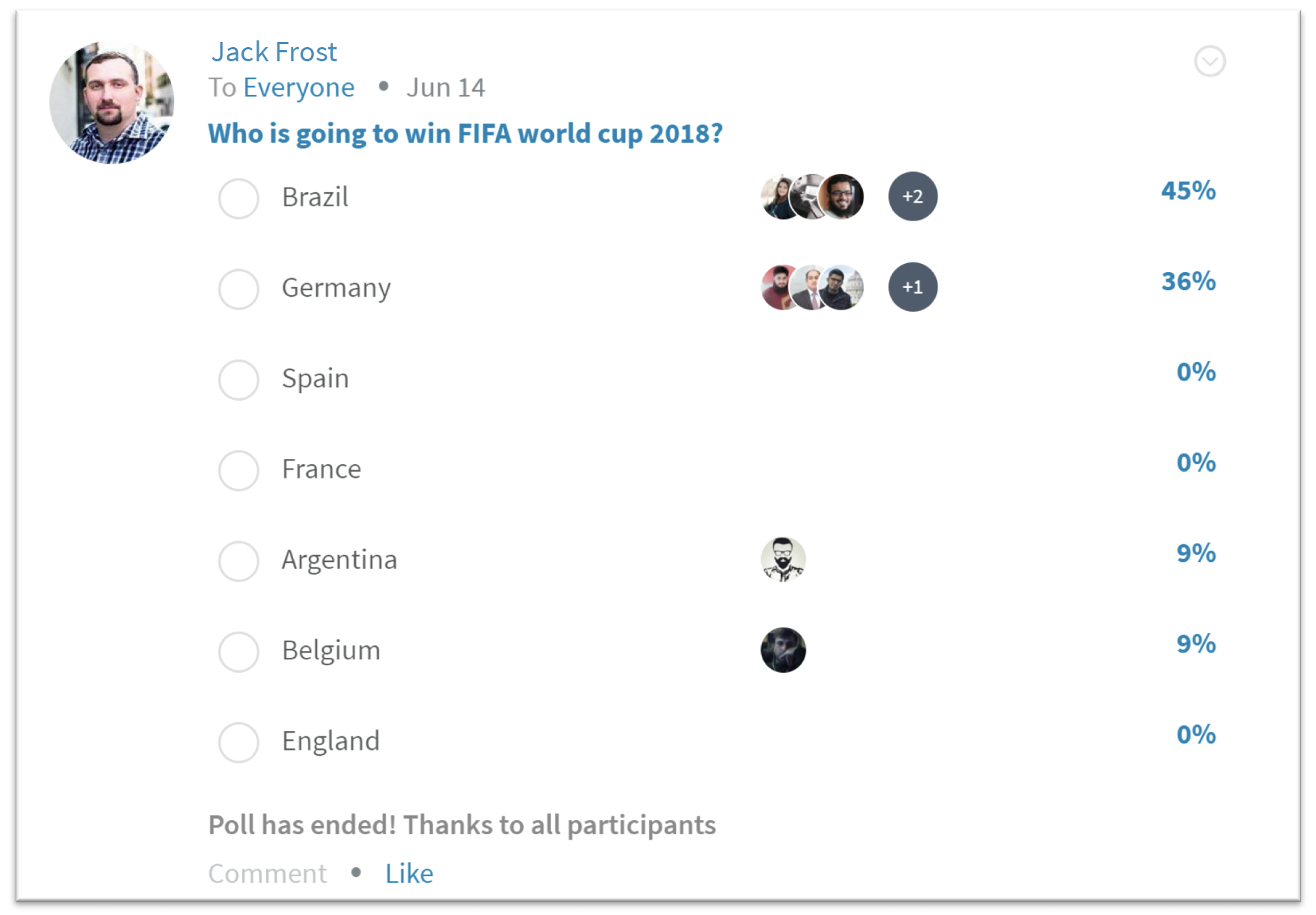Open the Argentina voter's avatar
The image size is (1316, 915).
(x=783, y=560)
